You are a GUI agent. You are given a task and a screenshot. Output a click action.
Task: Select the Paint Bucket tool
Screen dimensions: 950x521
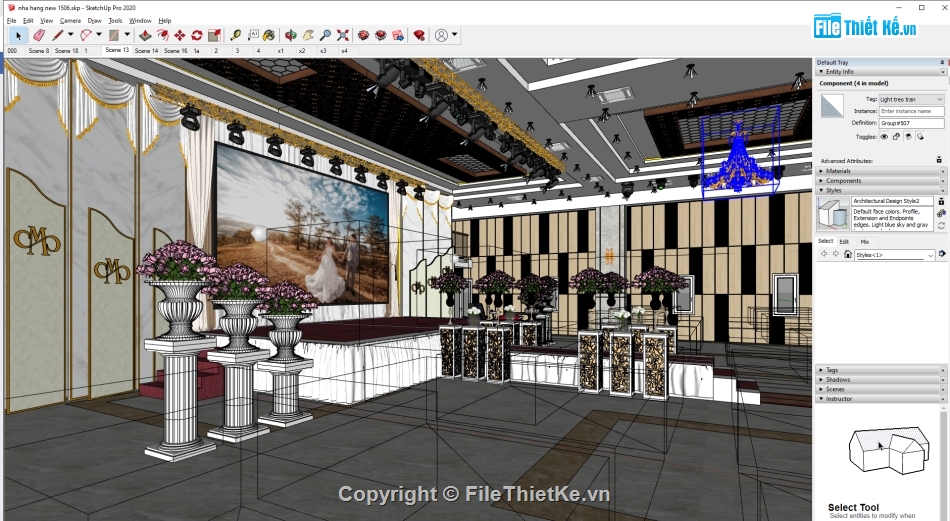click(x=269, y=36)
